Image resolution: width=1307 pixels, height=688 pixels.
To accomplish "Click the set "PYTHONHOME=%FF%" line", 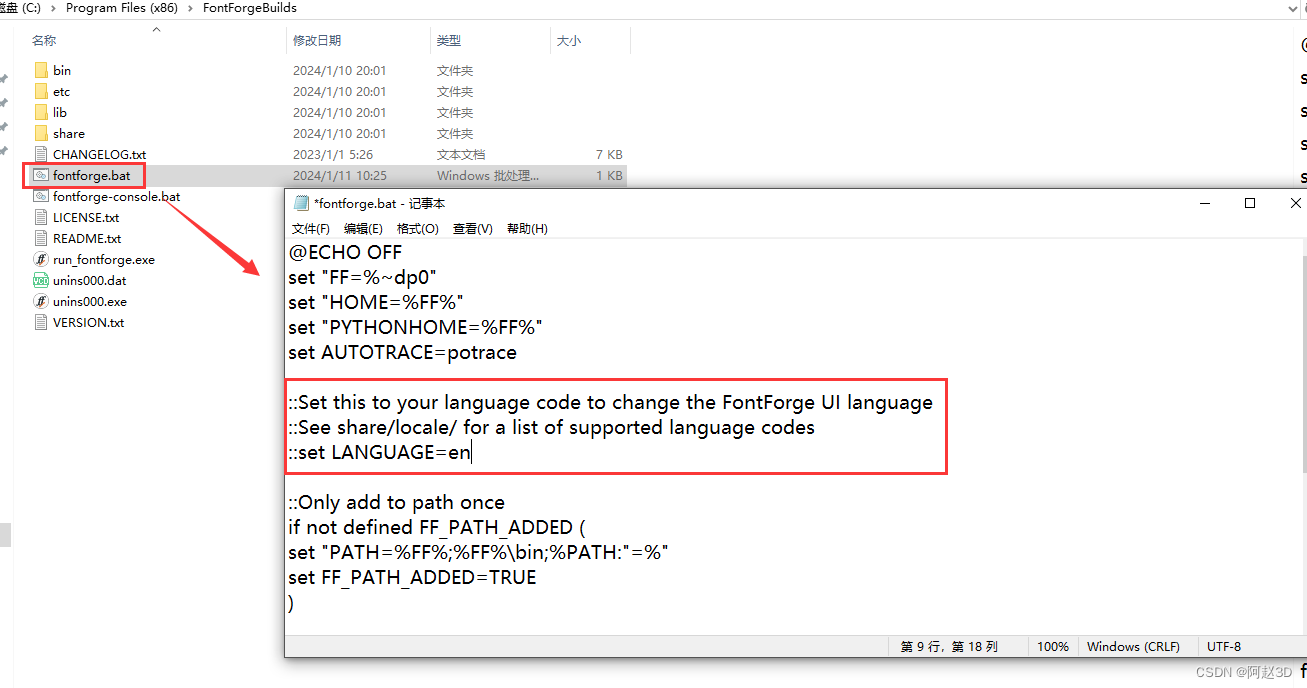I will tap(415, 327).
